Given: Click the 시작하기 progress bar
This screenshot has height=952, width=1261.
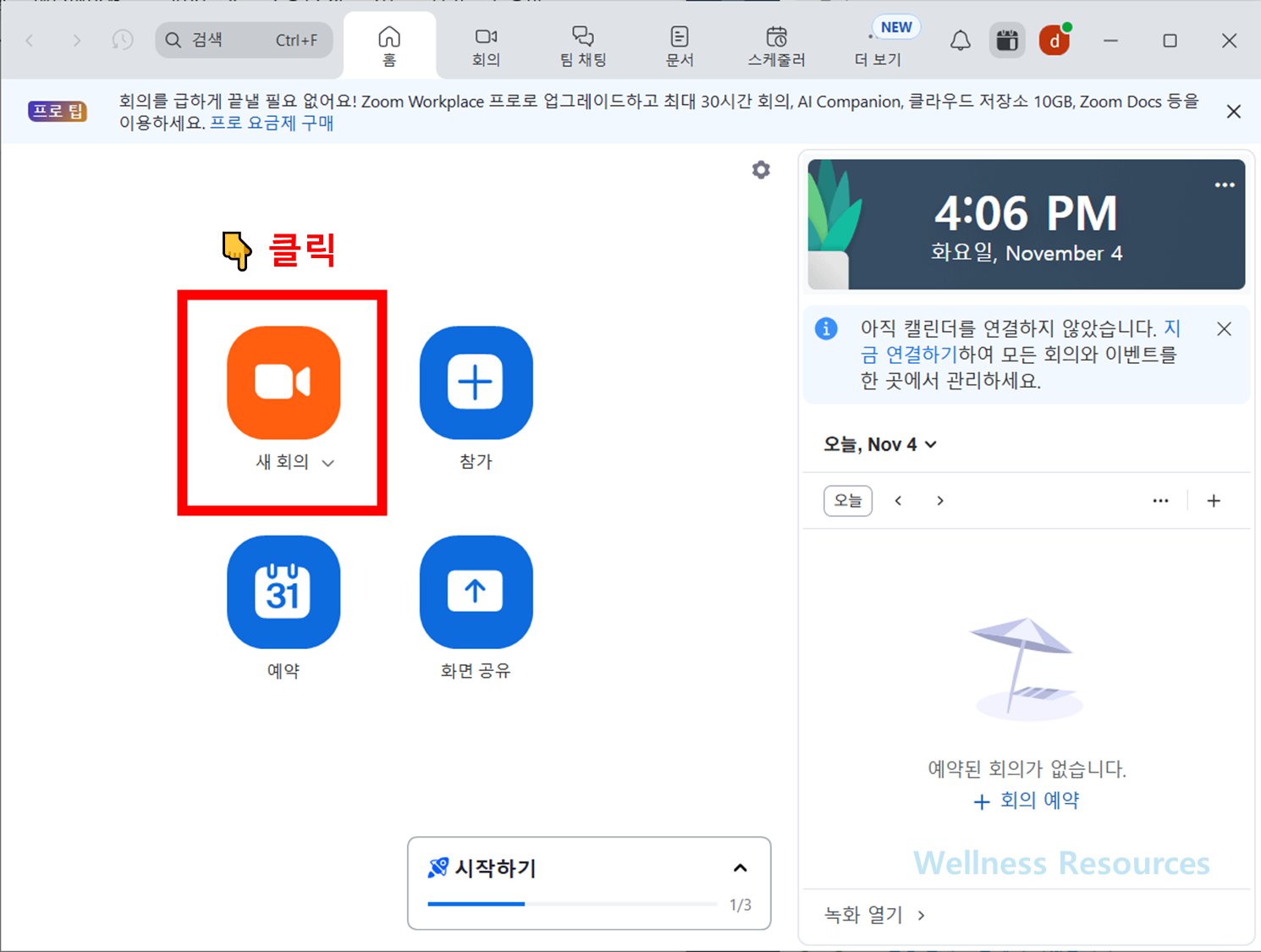Looking at the screenshot, I should tap(572, 904).
